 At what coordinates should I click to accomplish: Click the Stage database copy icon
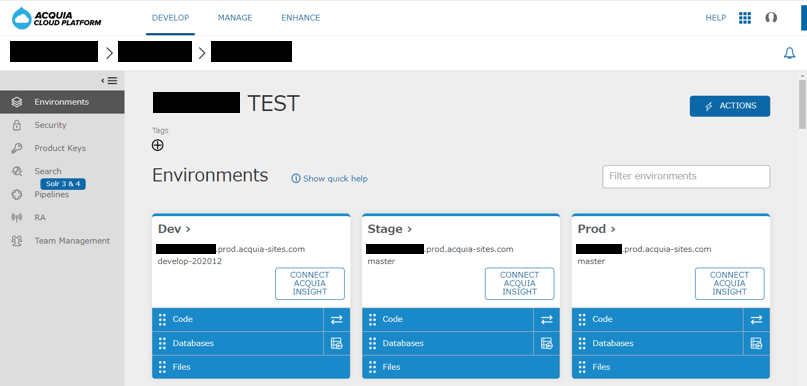[x=547, y=343]
